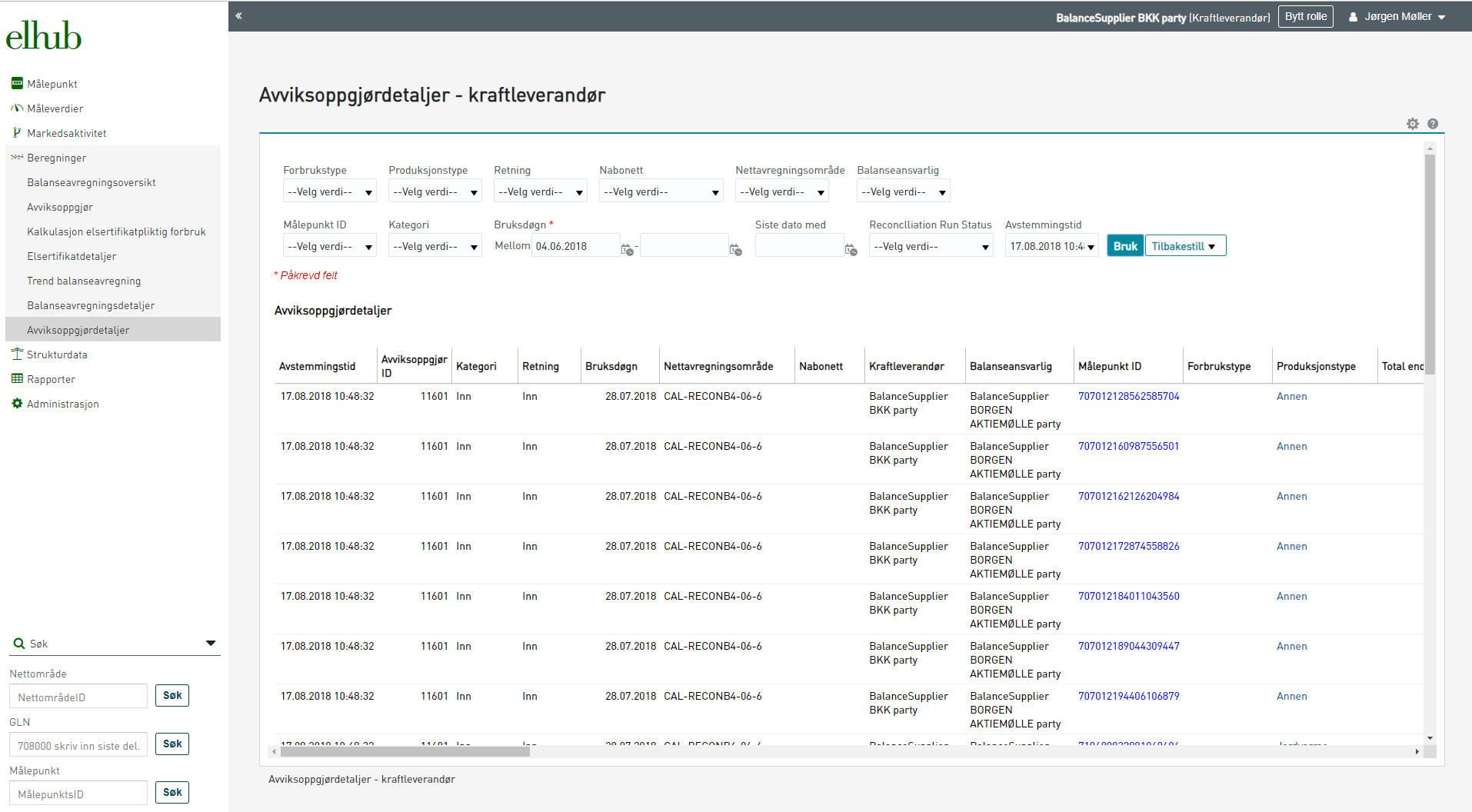The image size is (1472, 812).
Task: Click Søk button next to NettområdeID
Action: click(172, 696)
